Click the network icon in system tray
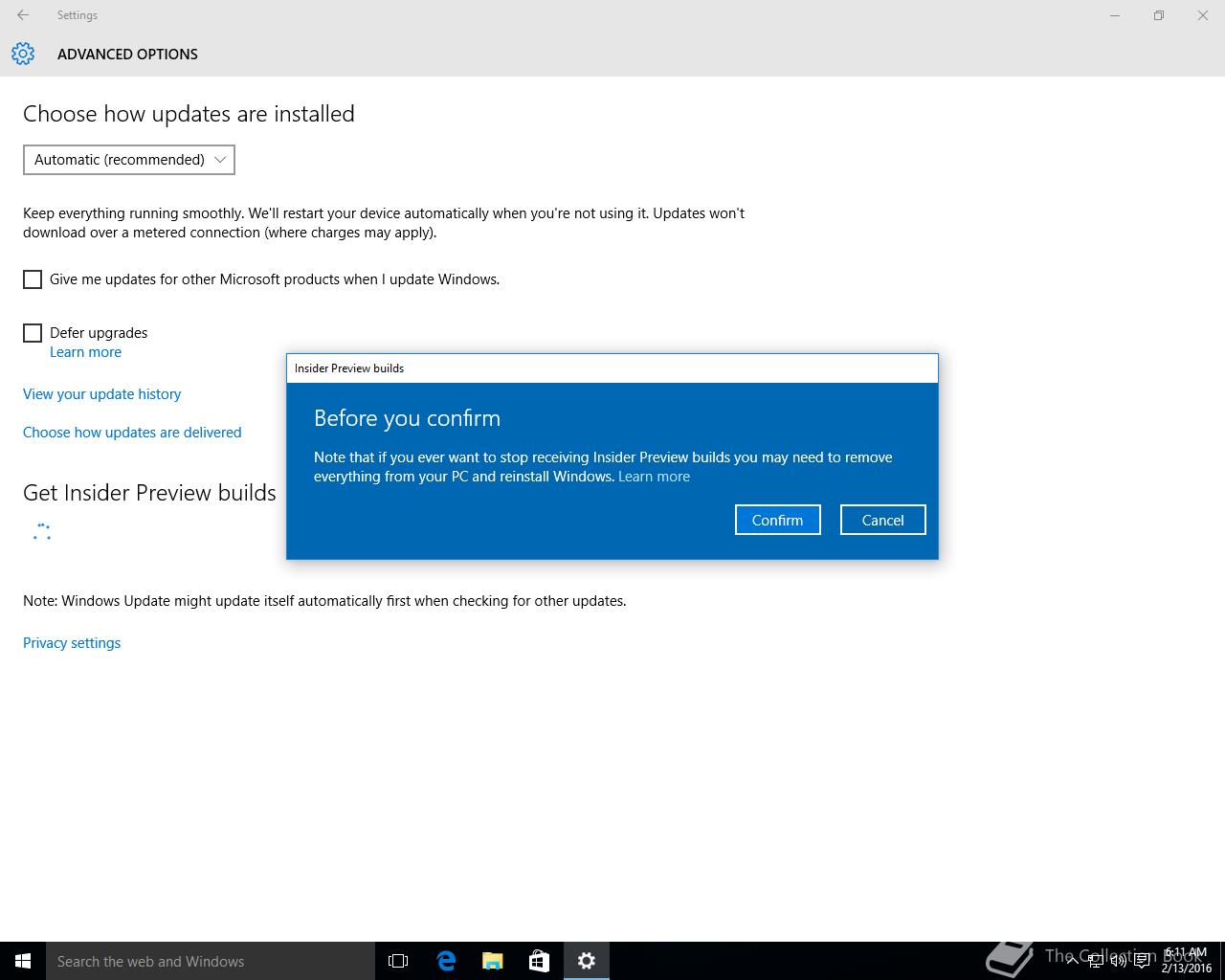The width and height of the screenshot is (1225, 980). tap(1095, 961)
